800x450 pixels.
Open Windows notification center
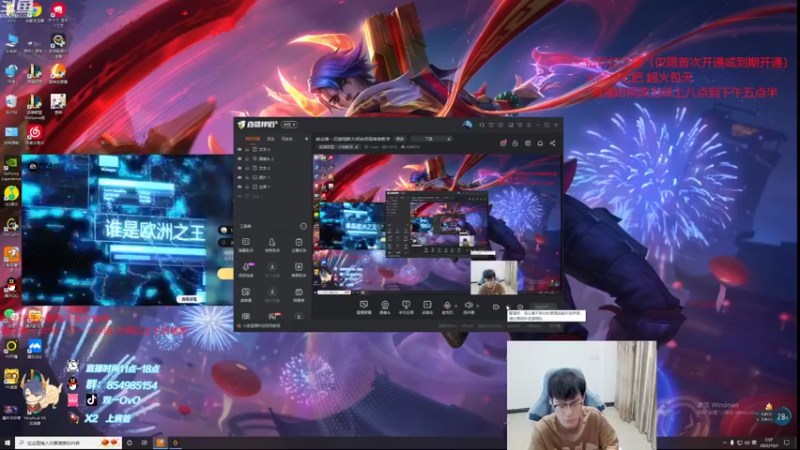(787, 442)
